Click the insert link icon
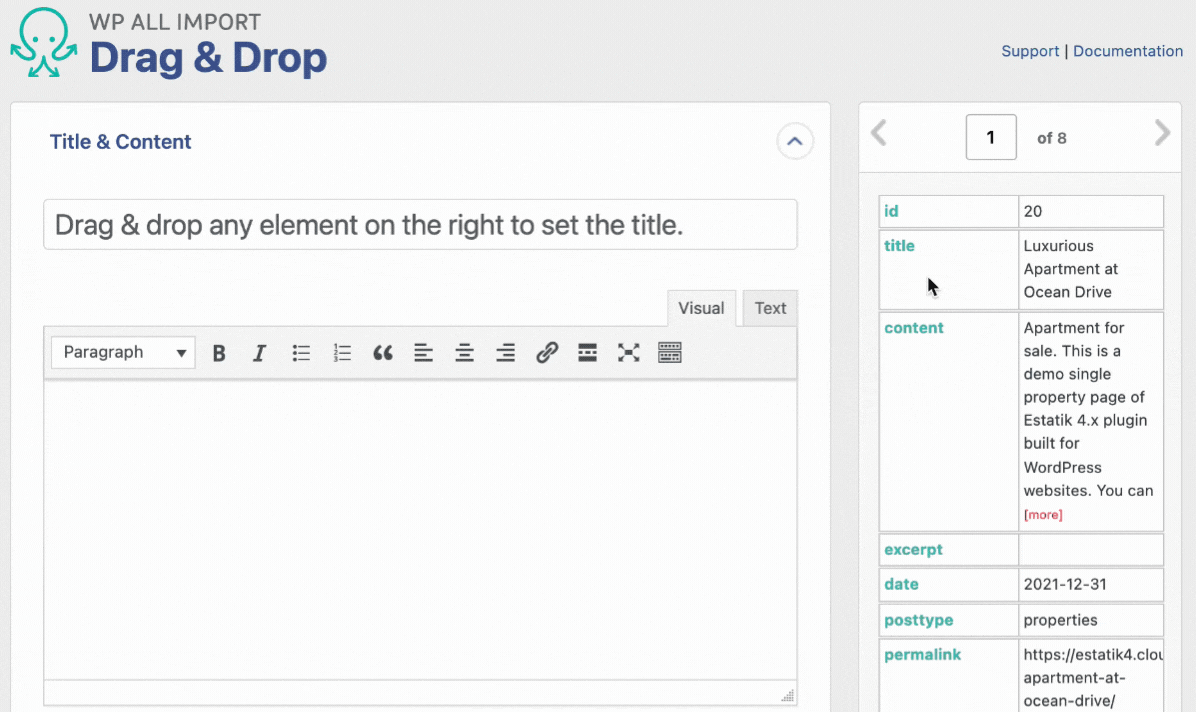 pyautogui.click(x=547, y=353)
